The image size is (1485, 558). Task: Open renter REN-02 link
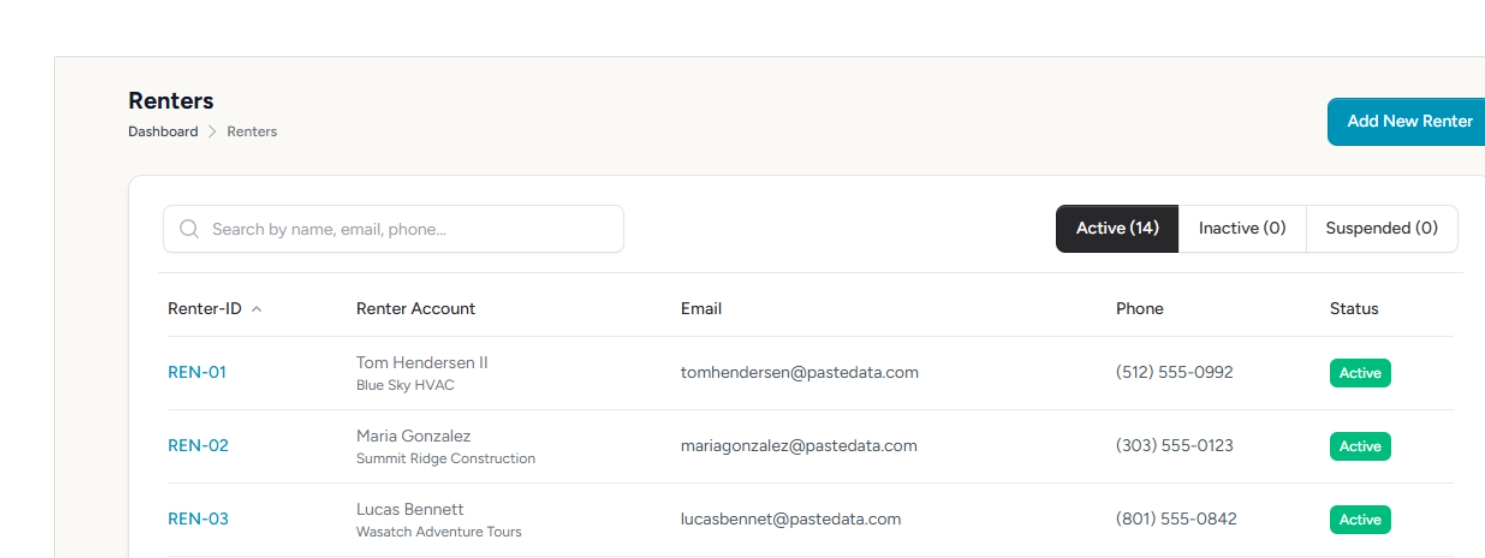tap(198, 445)
